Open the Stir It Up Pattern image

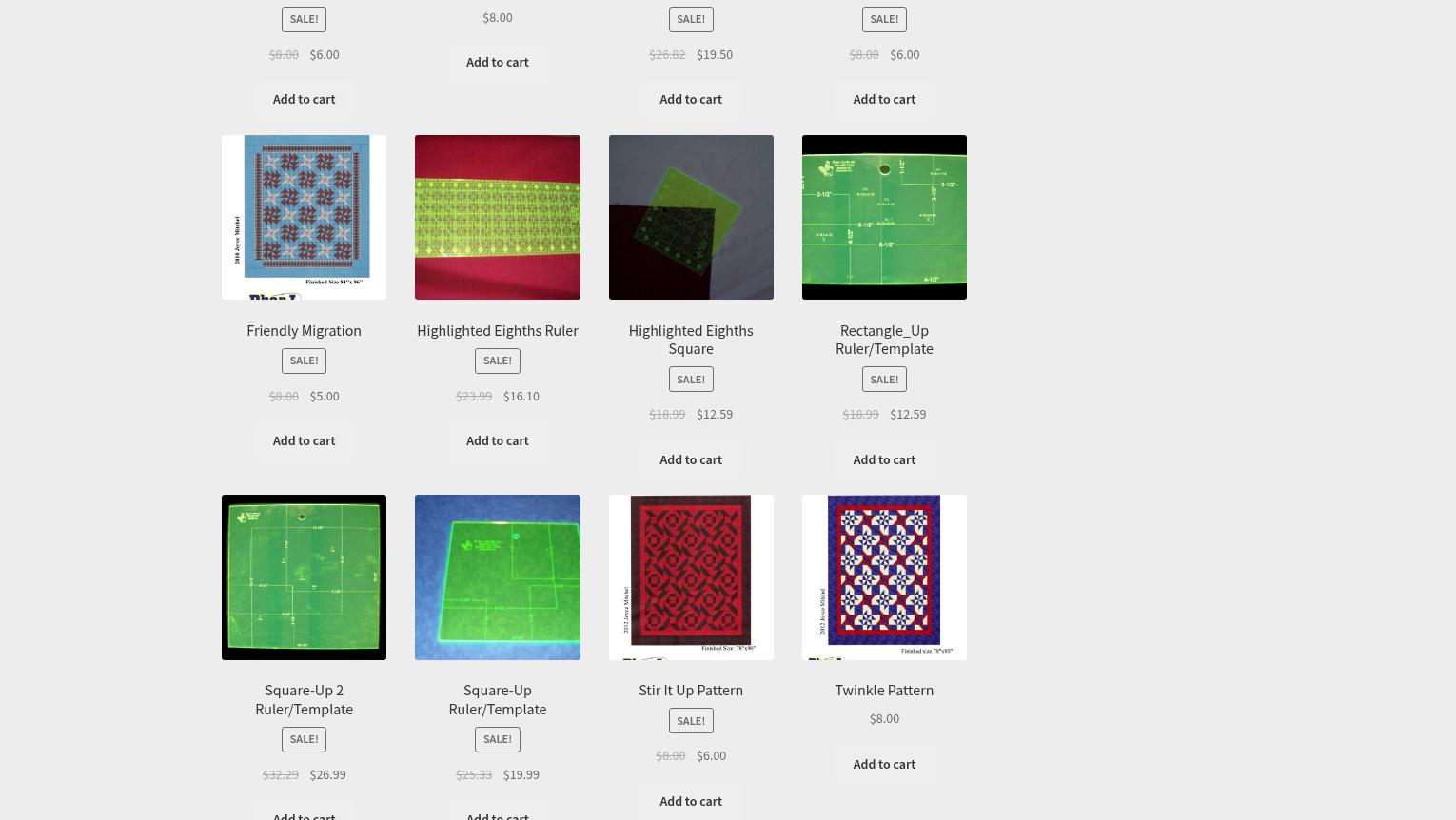pos(691,577)
